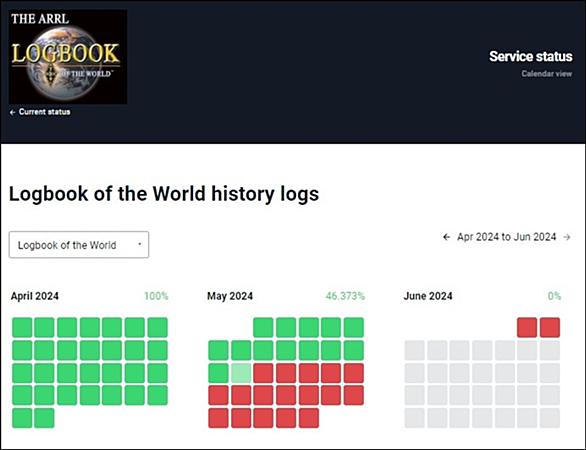Select the last red day cell of May 2024
This screenshot has height=450, width=586.
(x=309, y=418)
